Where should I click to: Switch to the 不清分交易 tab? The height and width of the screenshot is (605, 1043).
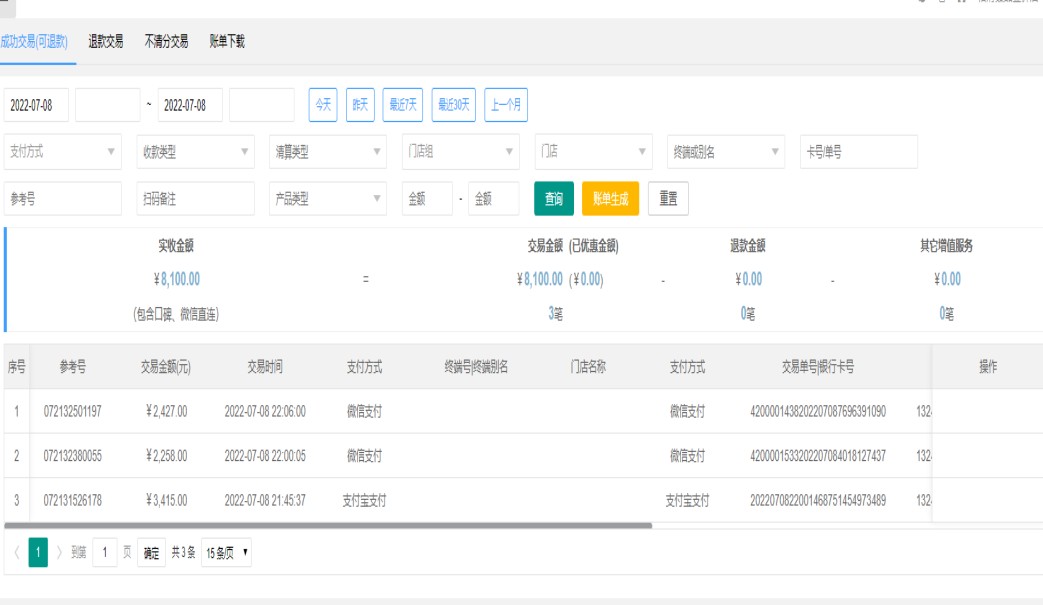(x=167, y=41)
